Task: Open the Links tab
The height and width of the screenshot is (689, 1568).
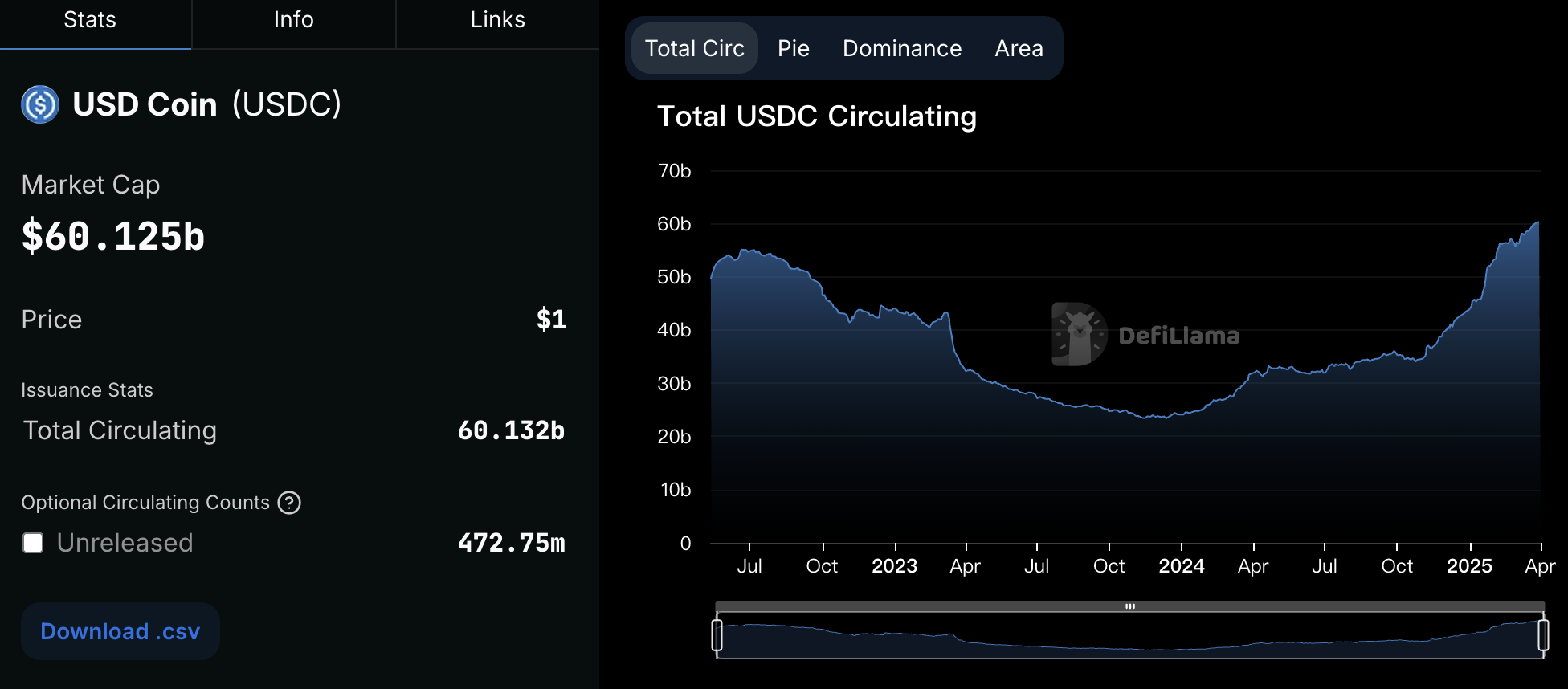Action: tap(497, 20)
